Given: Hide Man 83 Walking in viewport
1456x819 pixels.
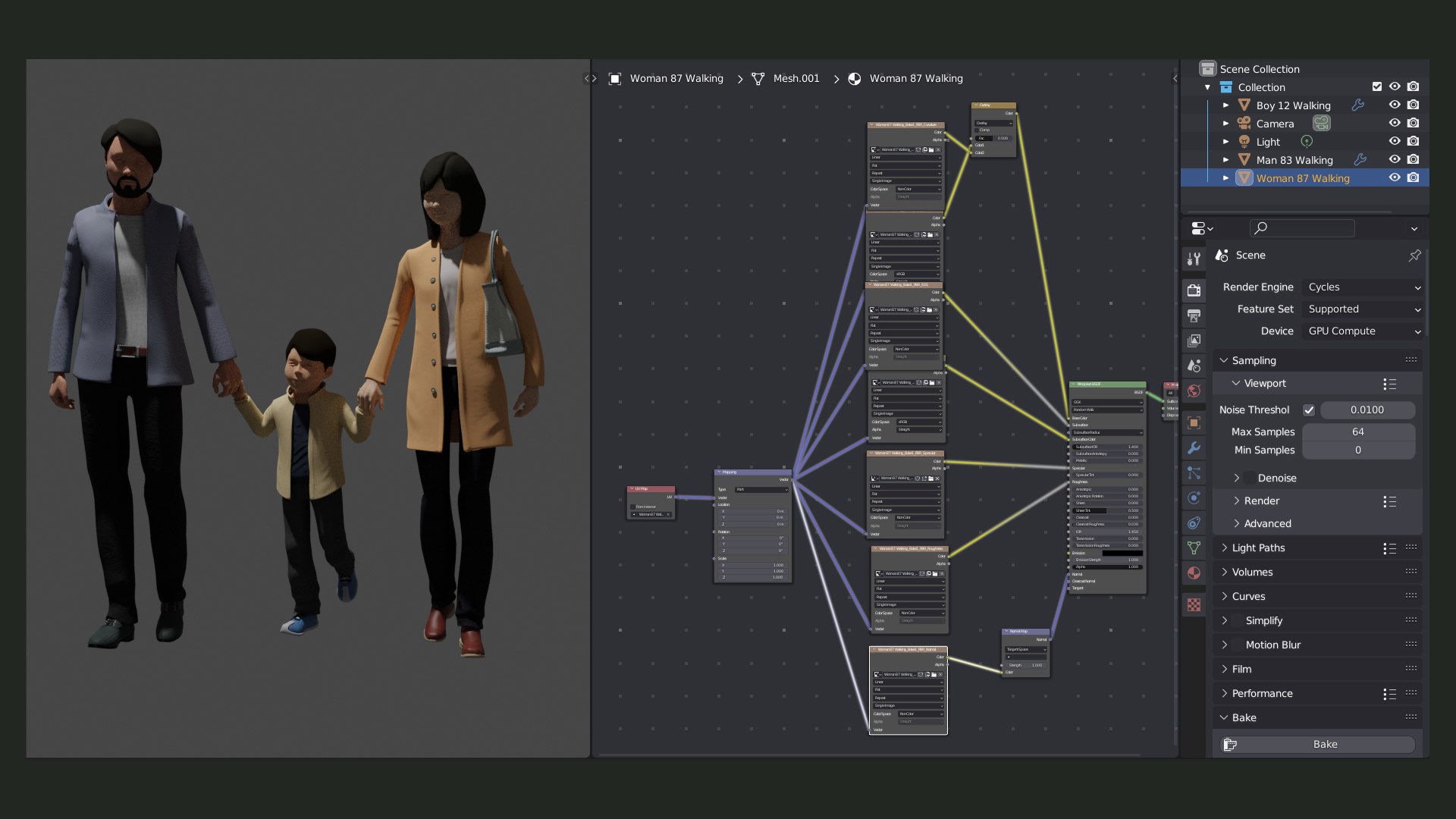Looking at the screenshot, I should (x=1395, y=160).
